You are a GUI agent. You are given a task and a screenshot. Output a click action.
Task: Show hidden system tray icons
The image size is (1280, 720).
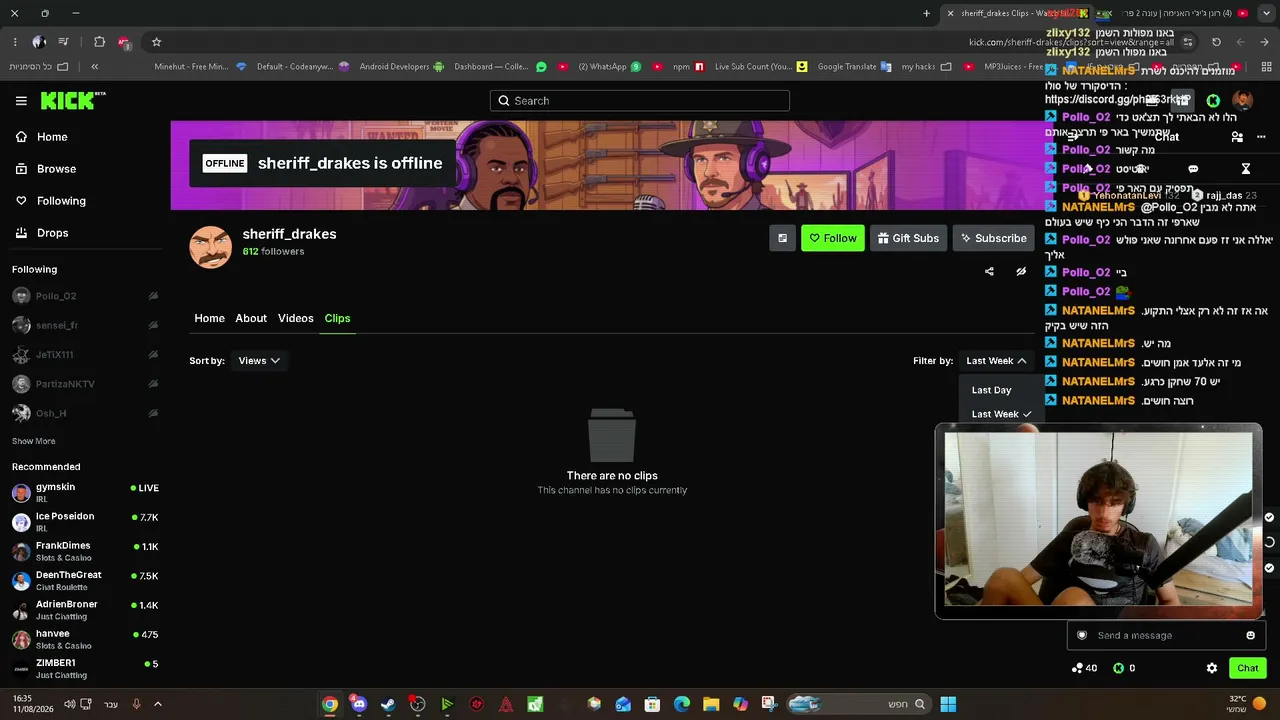tap(157, 704)
